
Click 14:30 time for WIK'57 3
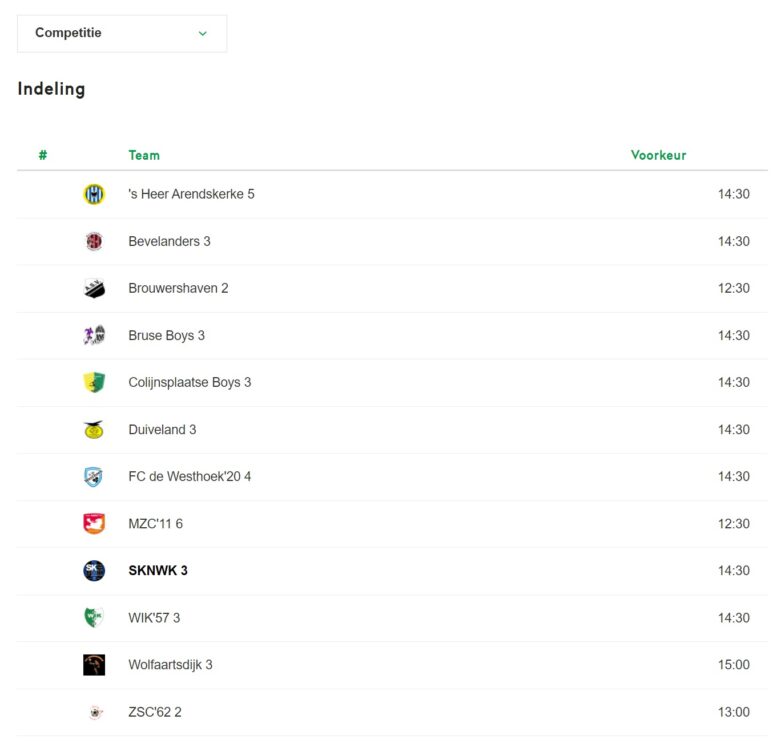pyautogui.click(x=734, y=618)
